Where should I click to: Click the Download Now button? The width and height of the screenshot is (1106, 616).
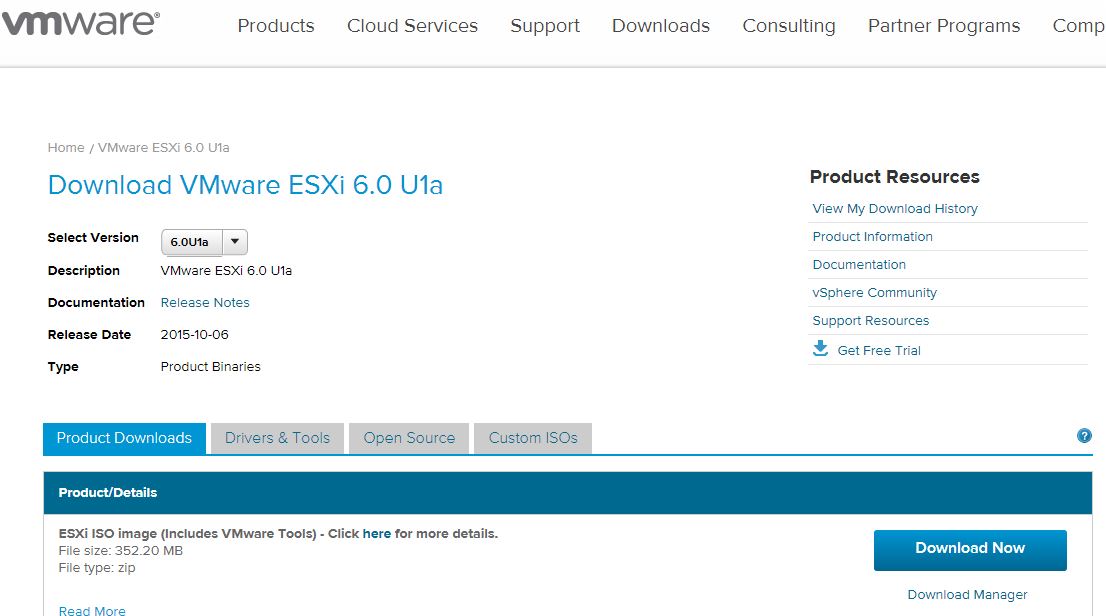point(970,550)
